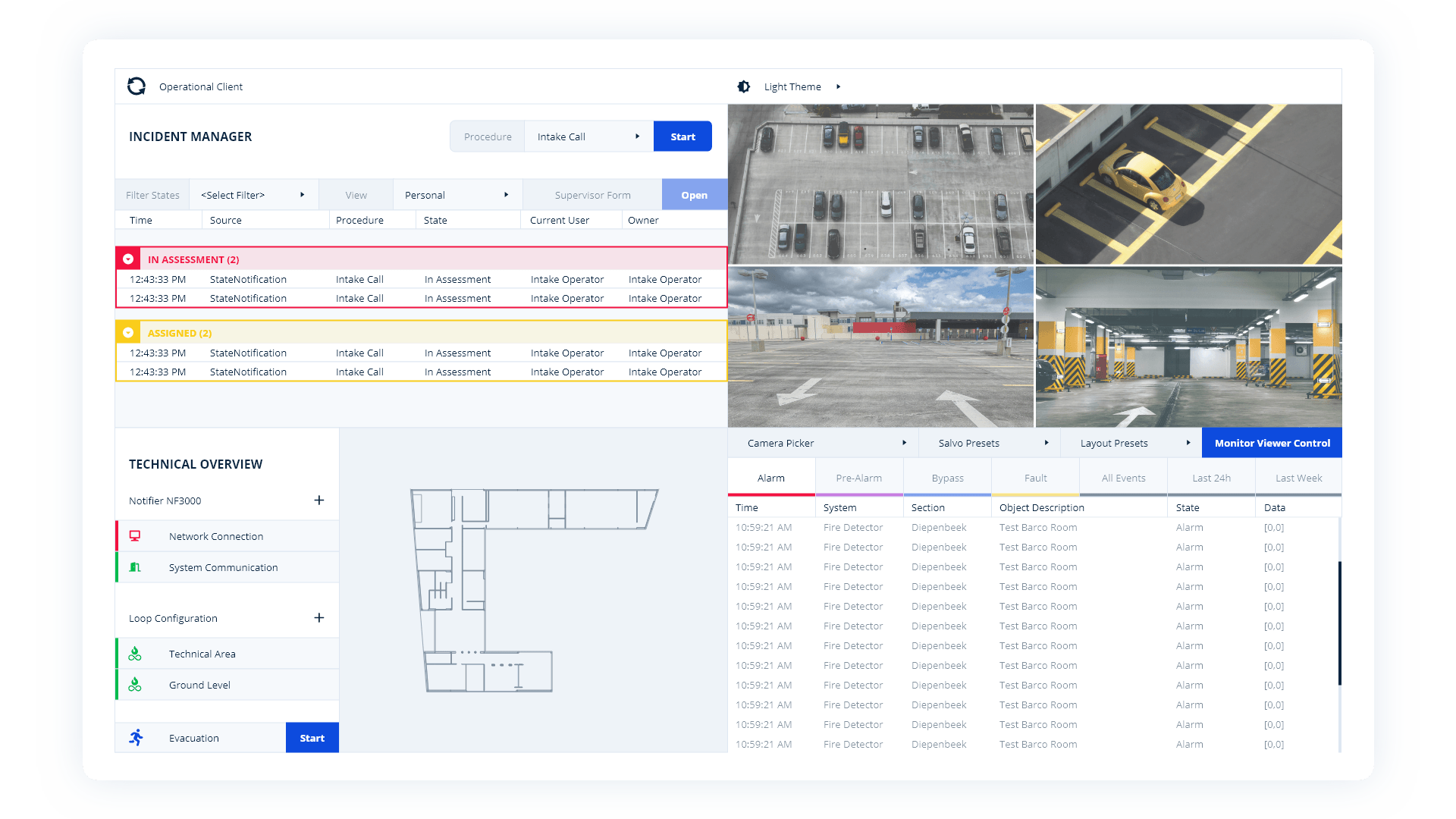Image resolution: width=1456 pixels, height=819 pixels.
Task: Click the Ground Level fire icon
Action: pos(135,685)
